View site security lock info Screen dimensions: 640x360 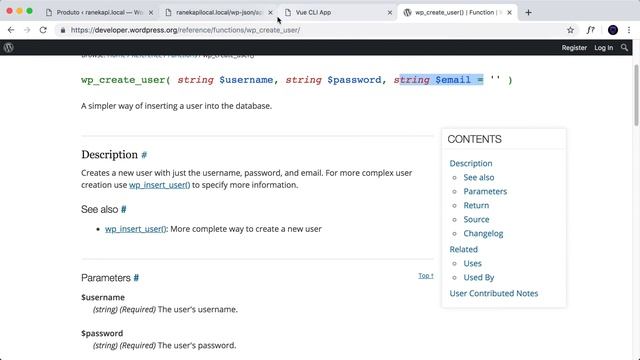pyautogui.click(x=62, y=30)
